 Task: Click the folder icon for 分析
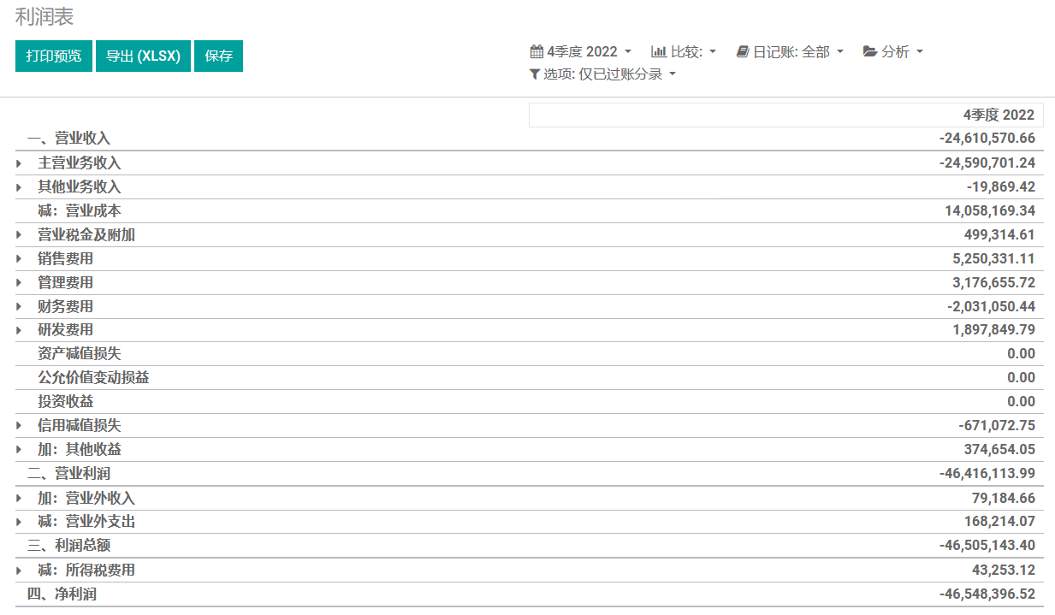tap(870, 52)
